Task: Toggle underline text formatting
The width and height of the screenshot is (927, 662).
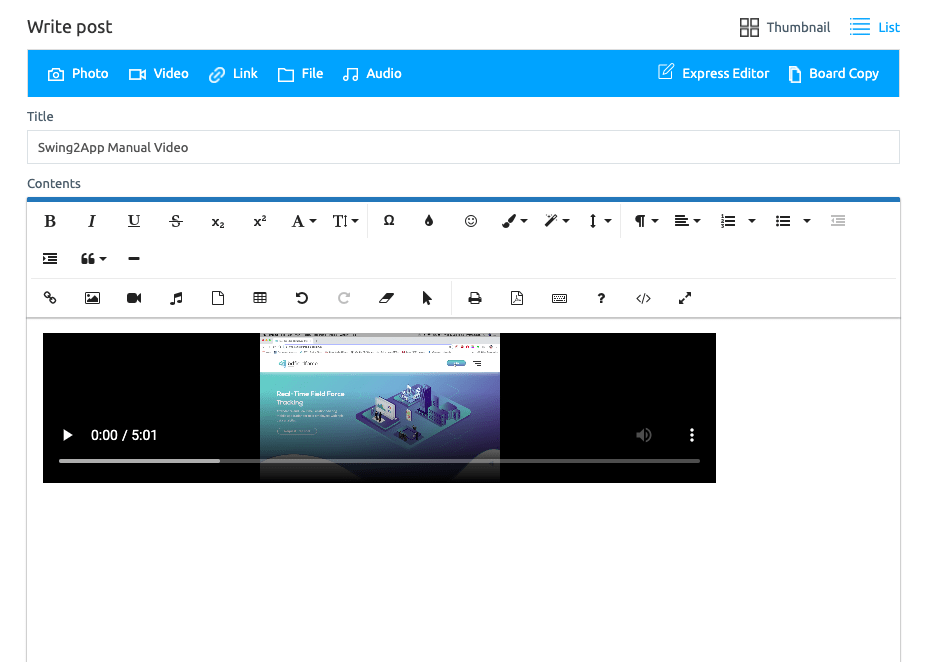Action: coord(134,221)
